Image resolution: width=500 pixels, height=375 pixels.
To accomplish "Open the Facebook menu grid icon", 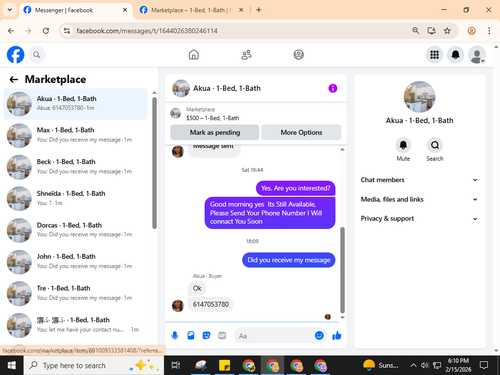I will 434,55.
